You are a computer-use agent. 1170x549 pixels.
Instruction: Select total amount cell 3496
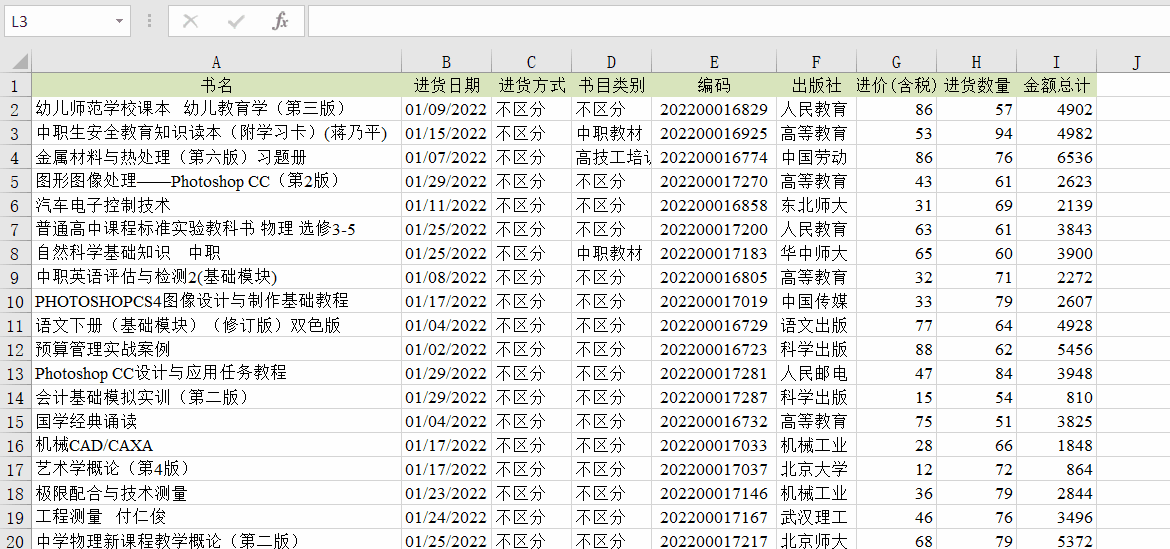coord(1057,517)
